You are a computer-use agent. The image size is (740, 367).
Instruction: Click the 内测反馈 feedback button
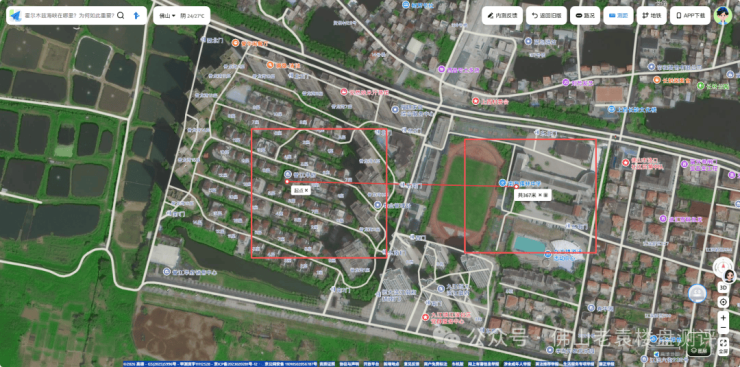(x=502, y=16)
